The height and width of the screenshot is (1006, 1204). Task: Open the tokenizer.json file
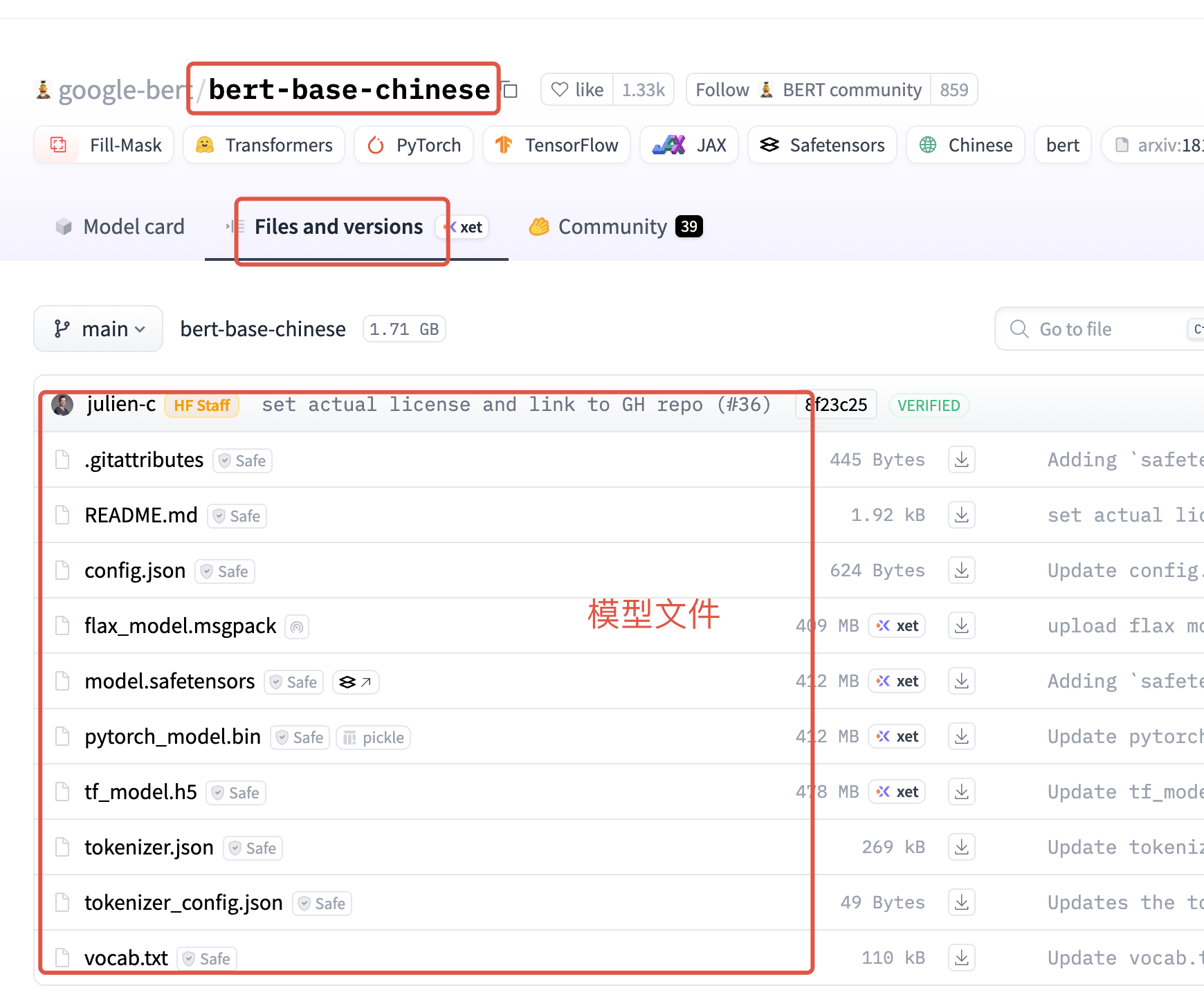(x=149, y=848)
